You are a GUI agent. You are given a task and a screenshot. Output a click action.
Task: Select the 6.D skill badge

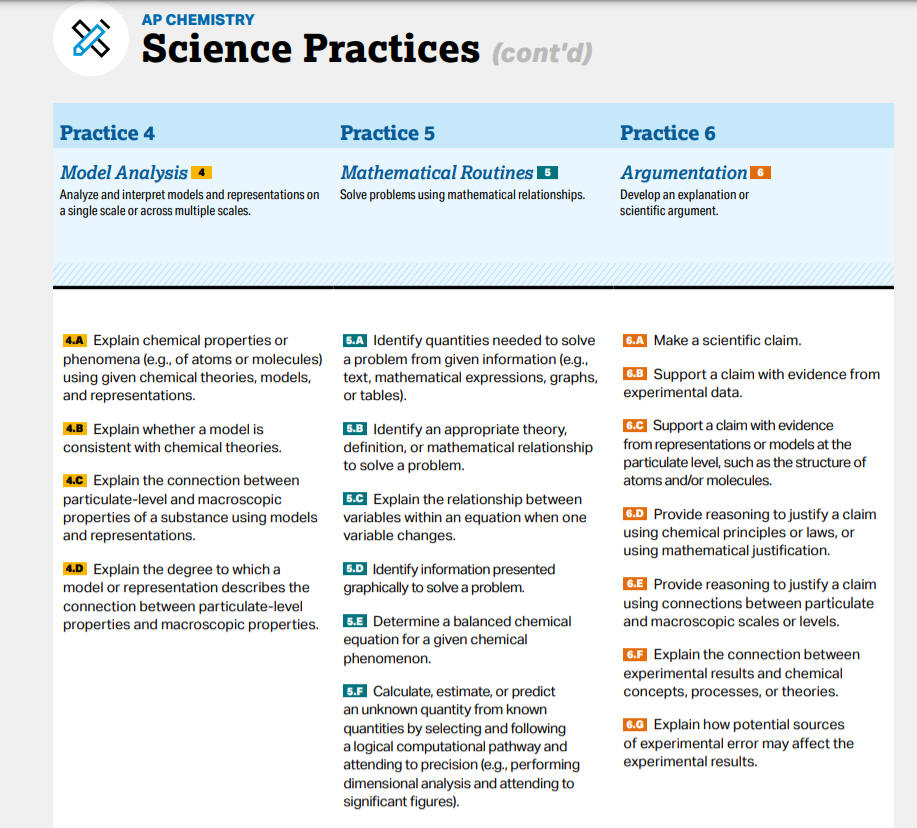point(635,514)
